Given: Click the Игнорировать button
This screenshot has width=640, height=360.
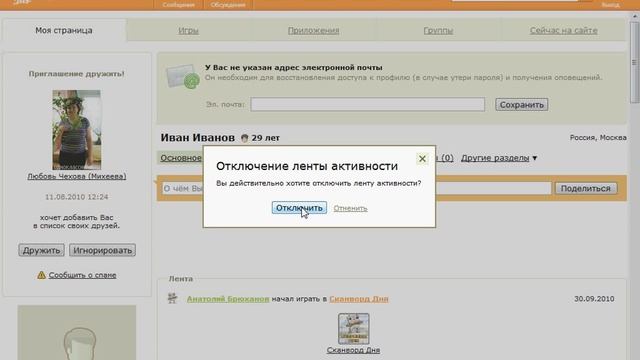Looking at the screenshot, I should [102, 250].
